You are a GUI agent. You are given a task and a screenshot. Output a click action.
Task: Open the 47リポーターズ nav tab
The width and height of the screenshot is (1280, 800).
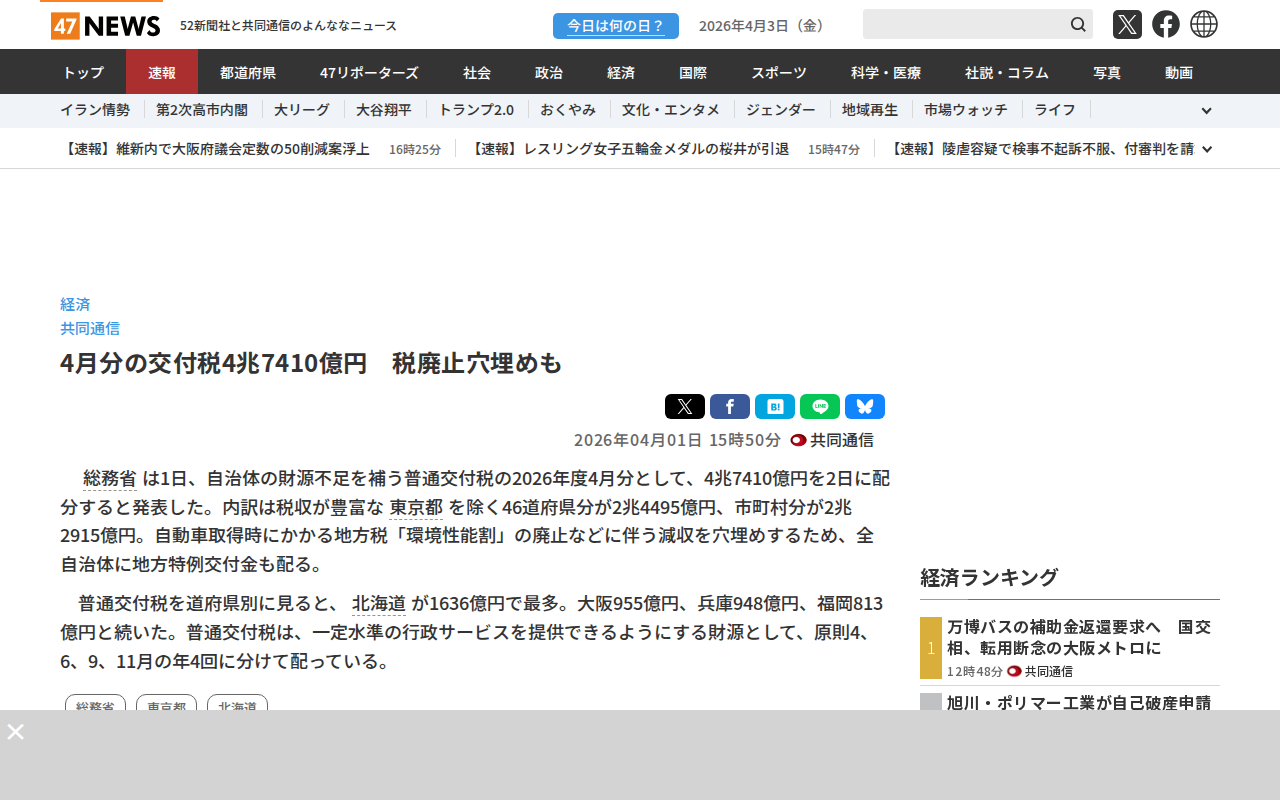tap(369, 72)
